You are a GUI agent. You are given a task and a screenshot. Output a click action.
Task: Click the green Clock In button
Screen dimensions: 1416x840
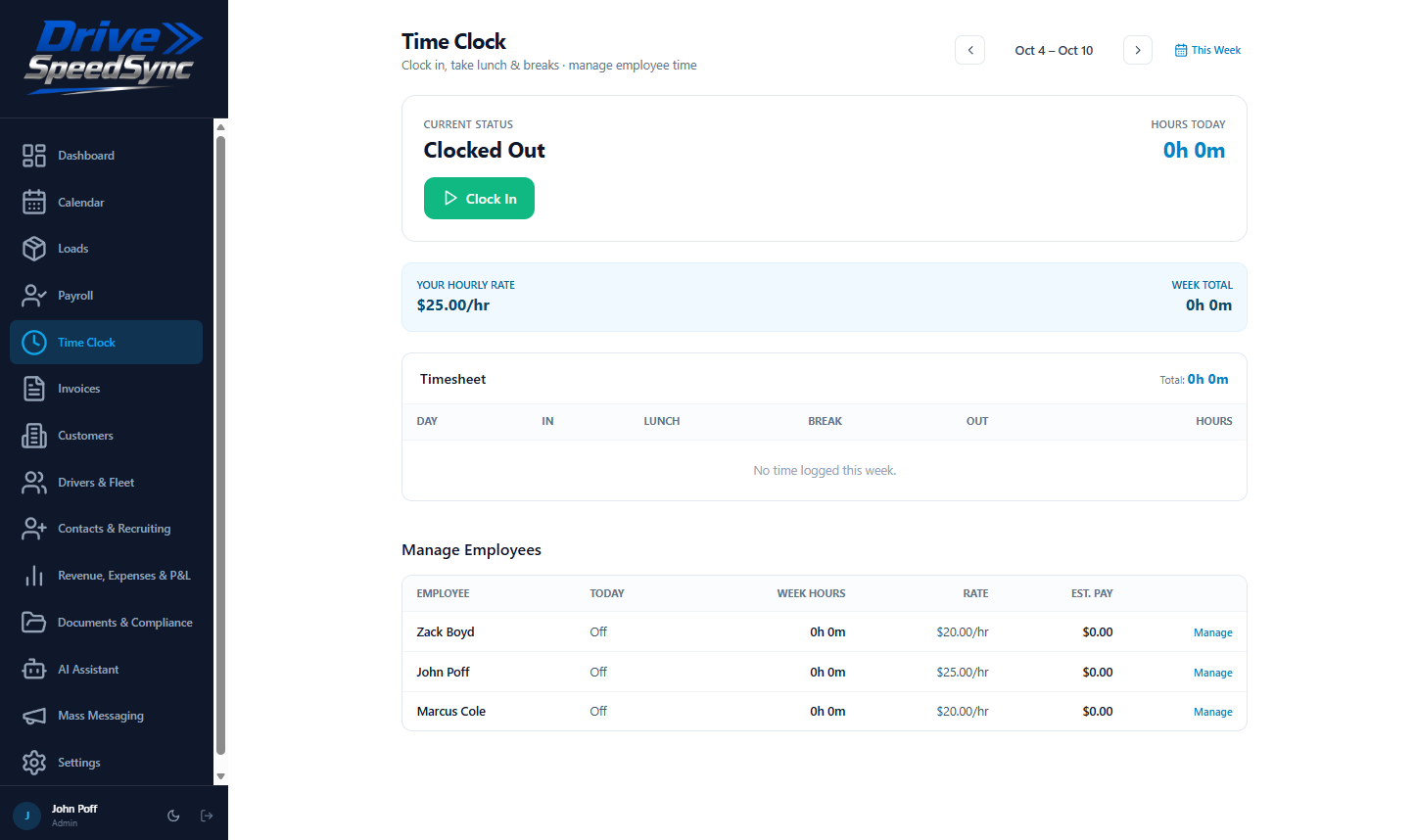pyautogui.click(x=479, y=199)
